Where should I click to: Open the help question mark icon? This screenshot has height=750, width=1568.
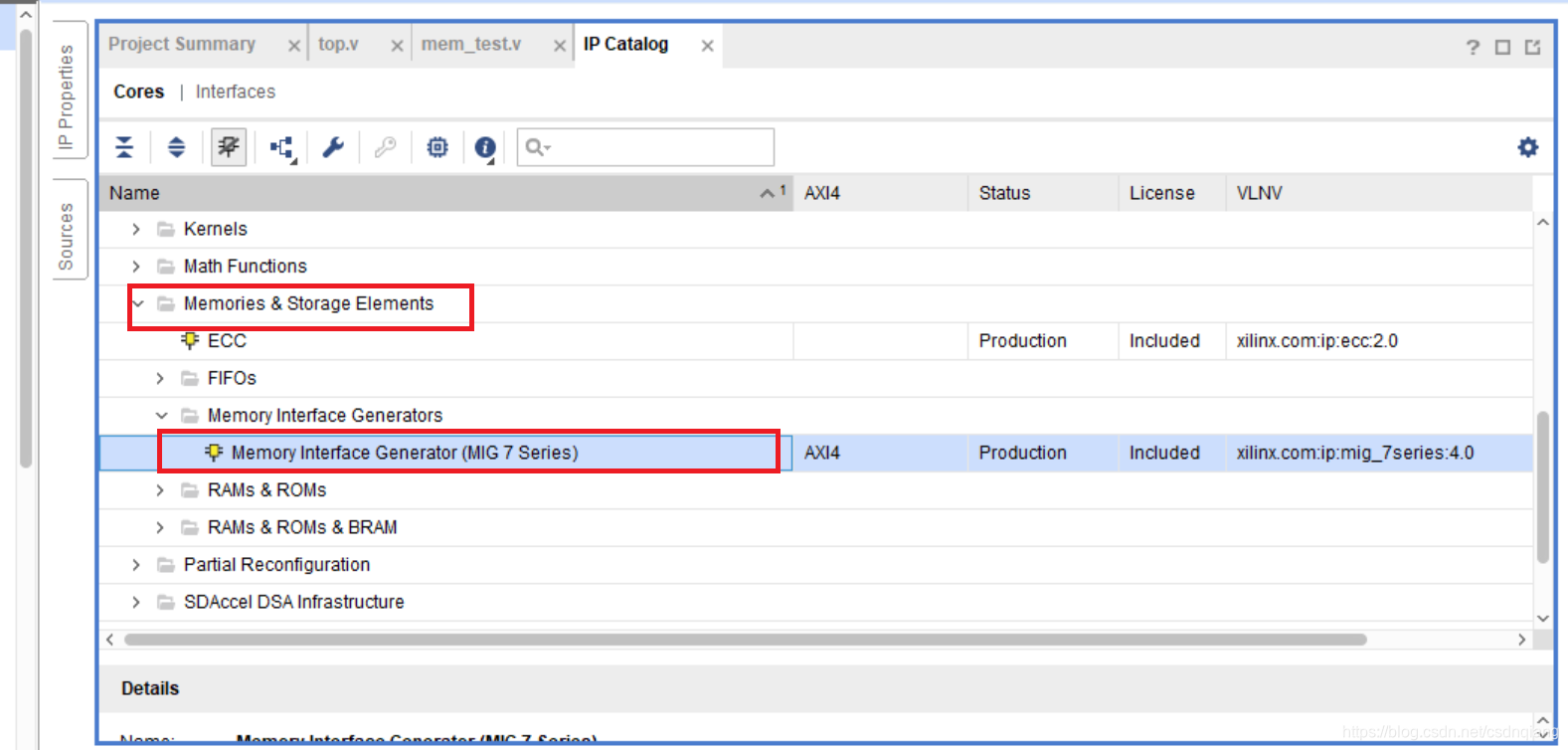pyautogui.click(x=1473, y=47)
